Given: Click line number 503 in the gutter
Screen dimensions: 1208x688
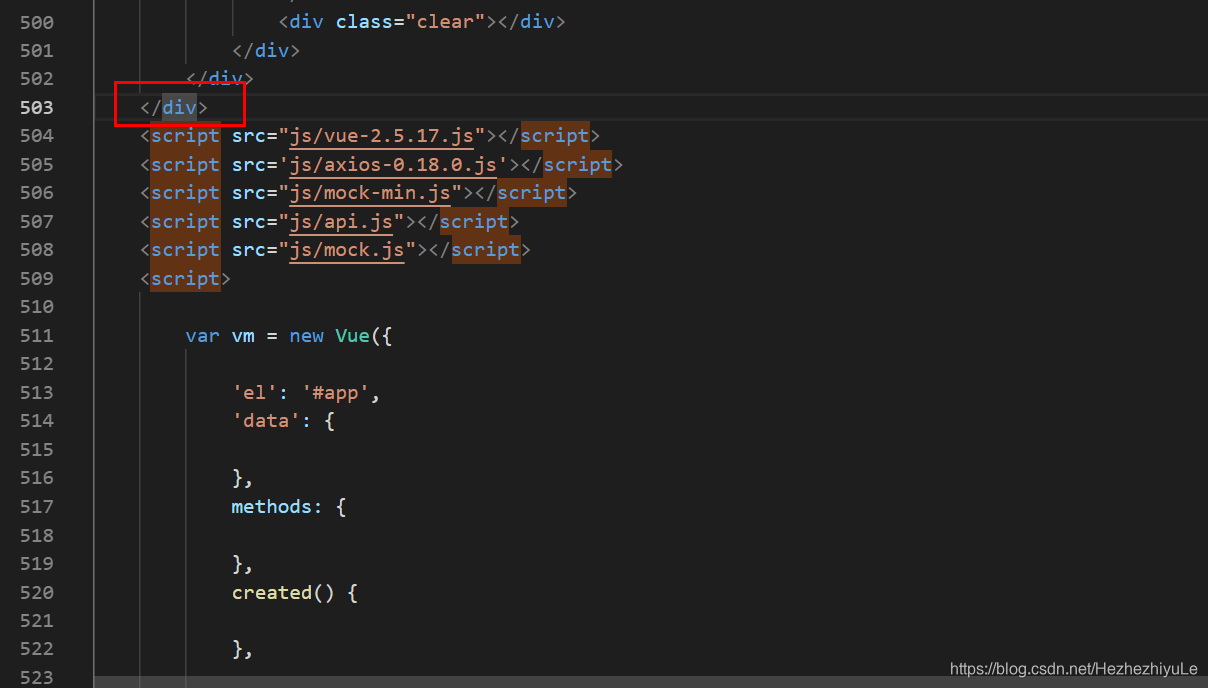Looking at the screenshot, I should (x=37, y=107).
